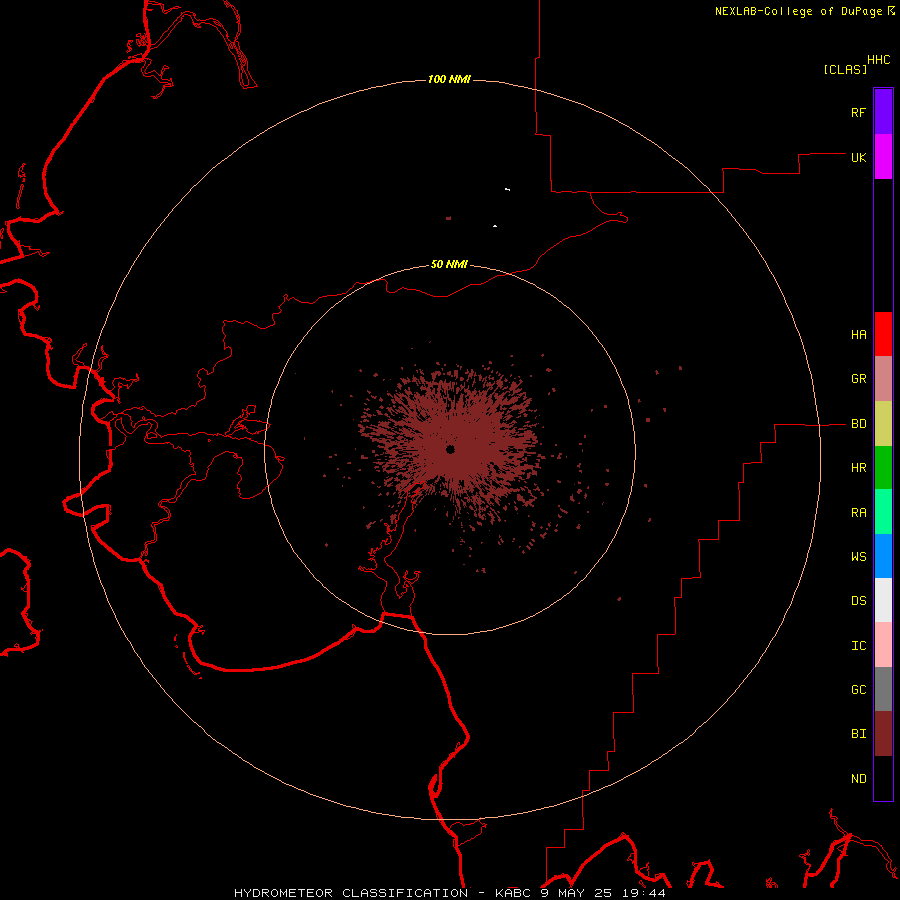Image resolution: width=900 pixels, height=900 pixels.
Task: Click the 'DS' legend label
Action: [858, 601]
